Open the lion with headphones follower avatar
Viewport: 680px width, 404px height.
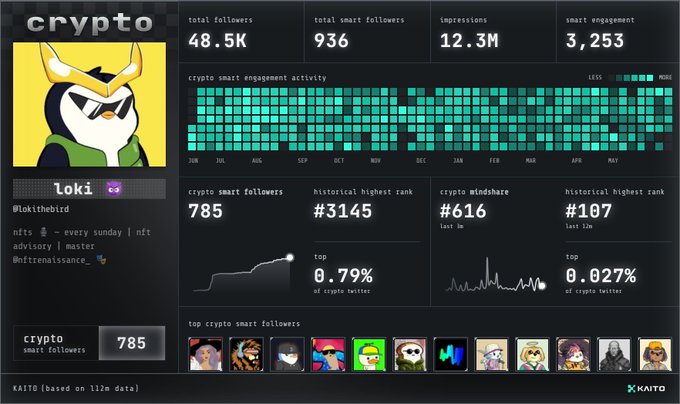(246, 355)
